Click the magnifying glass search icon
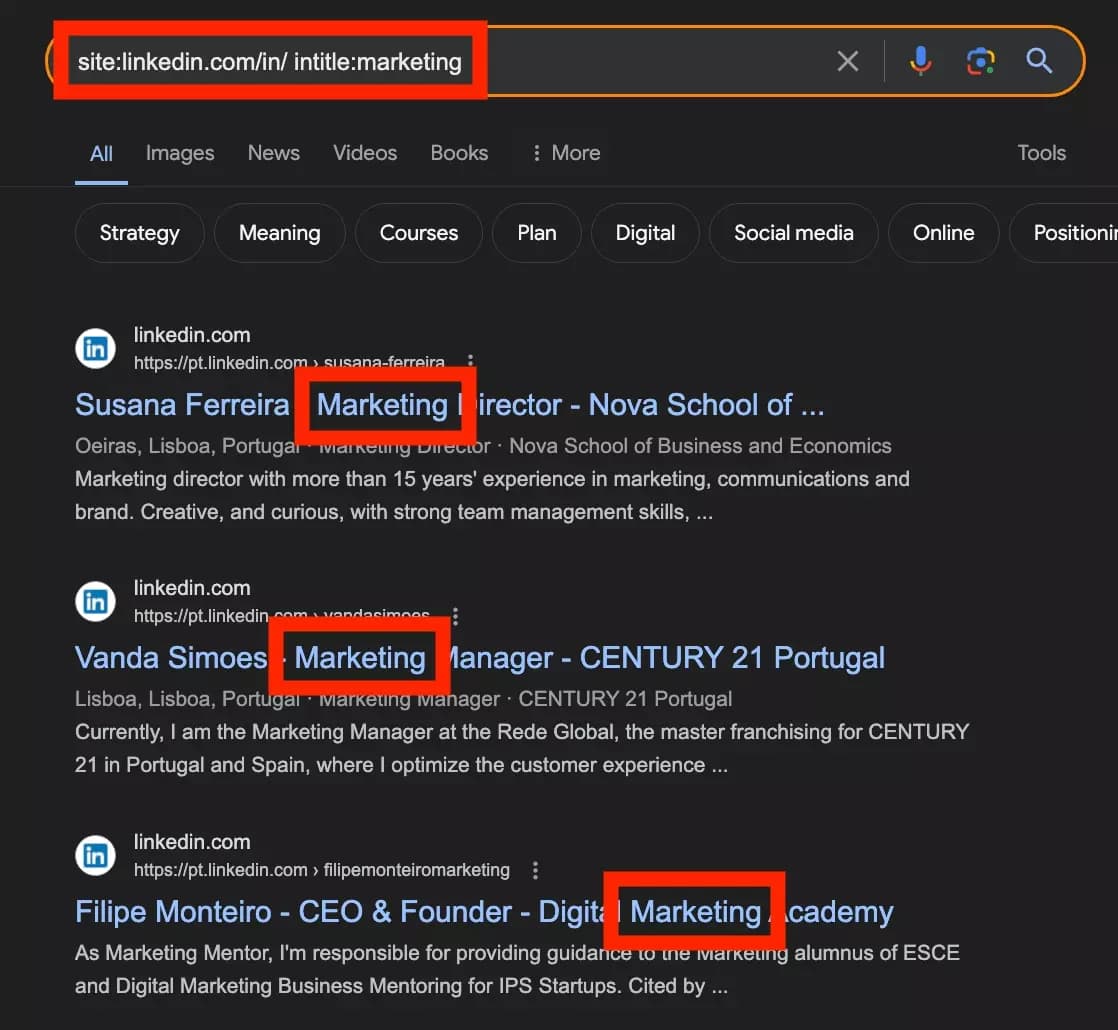This screenshot has width=1118, height=1030. pyautogui.click(x=1039, y=60)
